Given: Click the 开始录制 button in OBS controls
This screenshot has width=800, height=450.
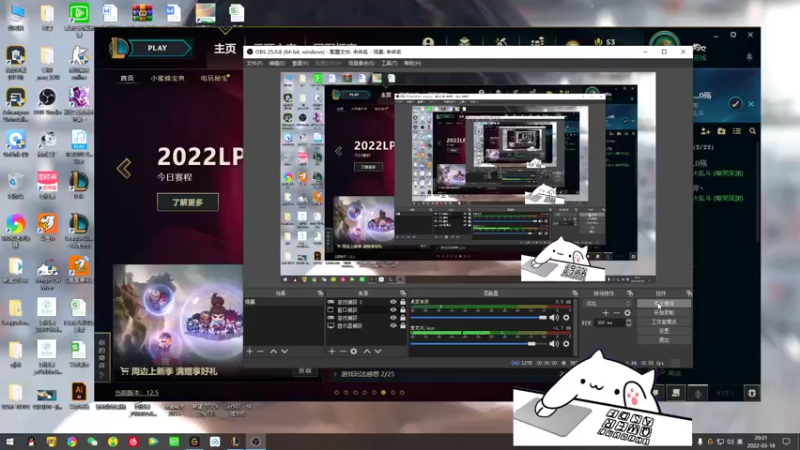Looking at the screenshot, I should pos(664,312).
